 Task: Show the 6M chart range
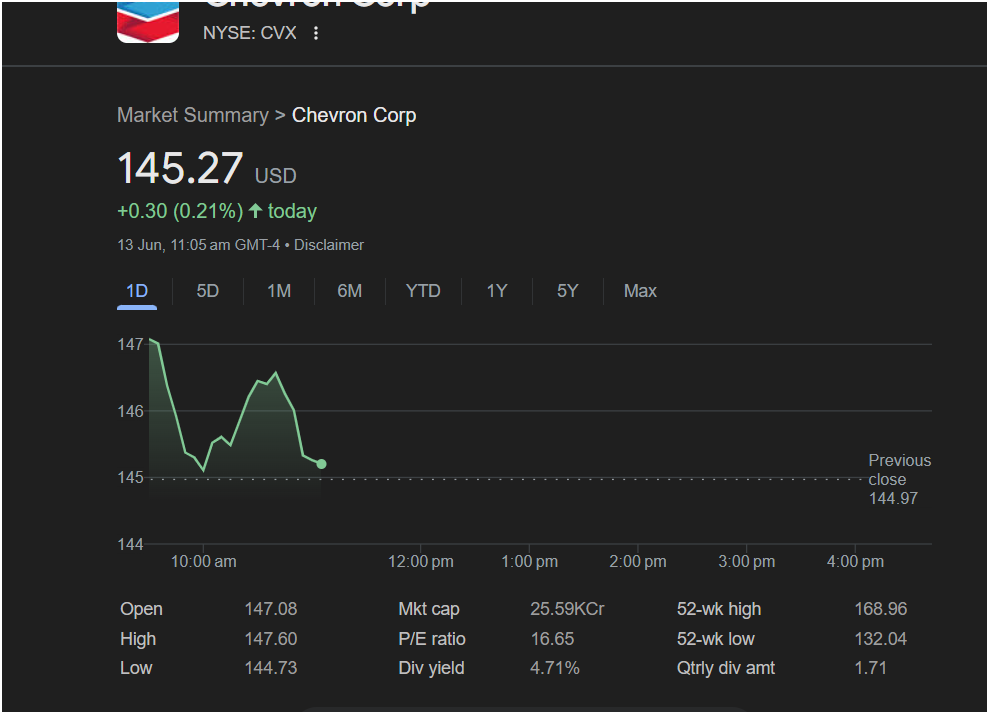[x=349, y=291]
